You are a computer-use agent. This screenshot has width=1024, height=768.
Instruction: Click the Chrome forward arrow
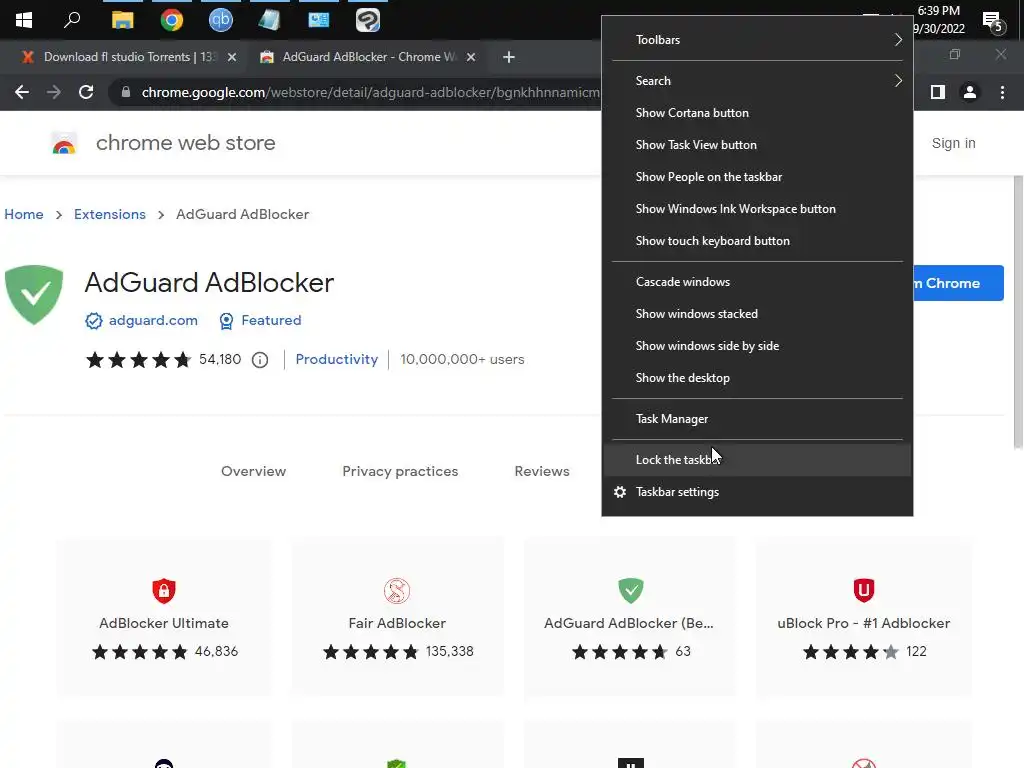[x=54, y=92]
